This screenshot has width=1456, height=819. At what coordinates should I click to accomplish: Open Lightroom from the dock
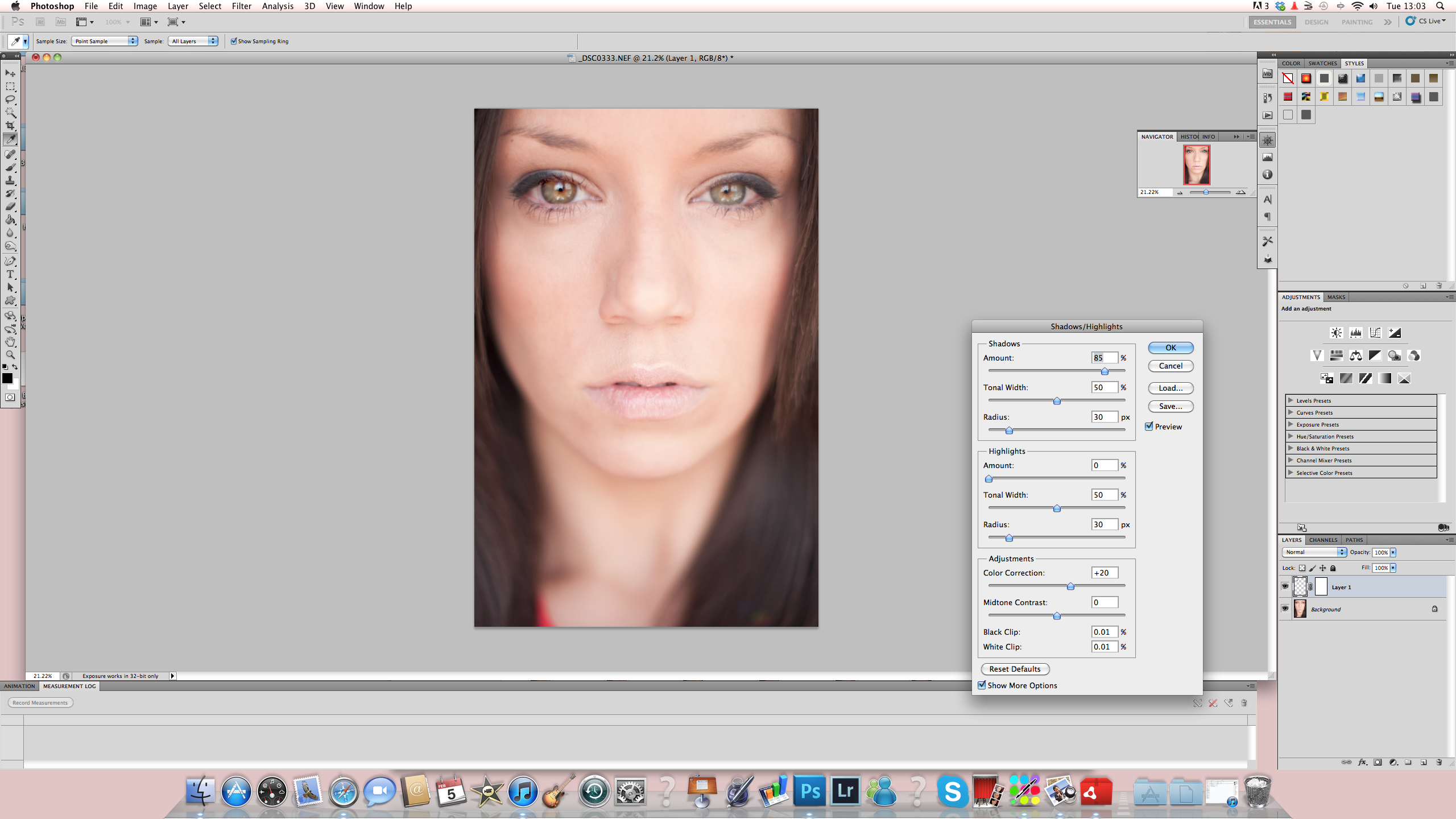846,791
